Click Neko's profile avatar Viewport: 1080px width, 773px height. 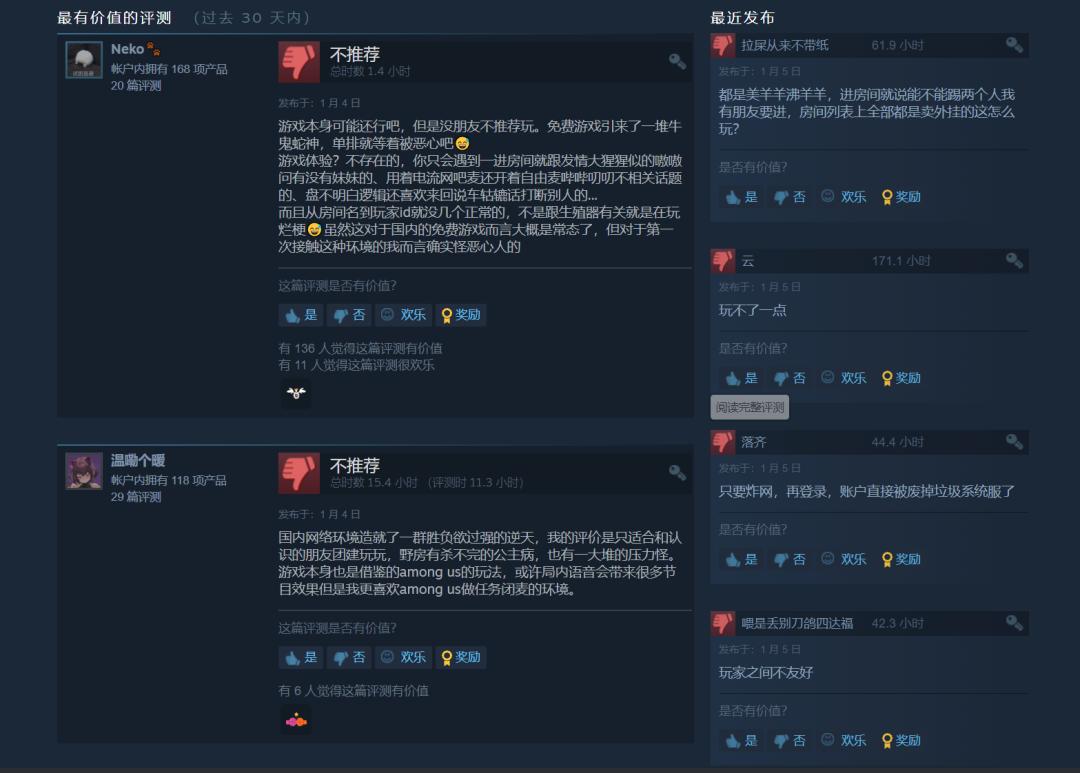tap(84, 60)
